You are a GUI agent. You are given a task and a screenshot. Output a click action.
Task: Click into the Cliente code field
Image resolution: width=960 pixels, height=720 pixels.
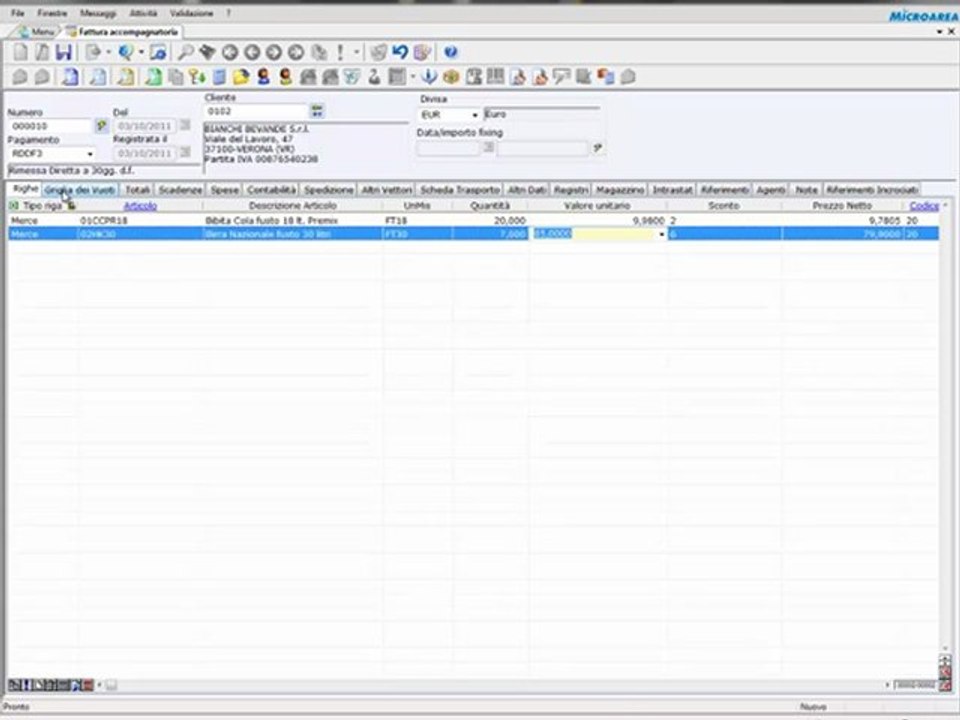[x=257, y=111]
